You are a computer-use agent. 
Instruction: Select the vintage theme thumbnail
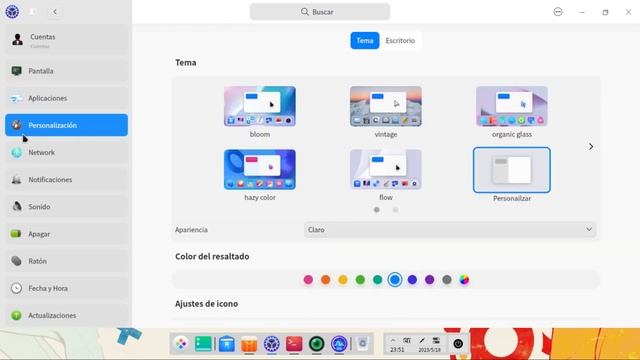tap(386, 106)
